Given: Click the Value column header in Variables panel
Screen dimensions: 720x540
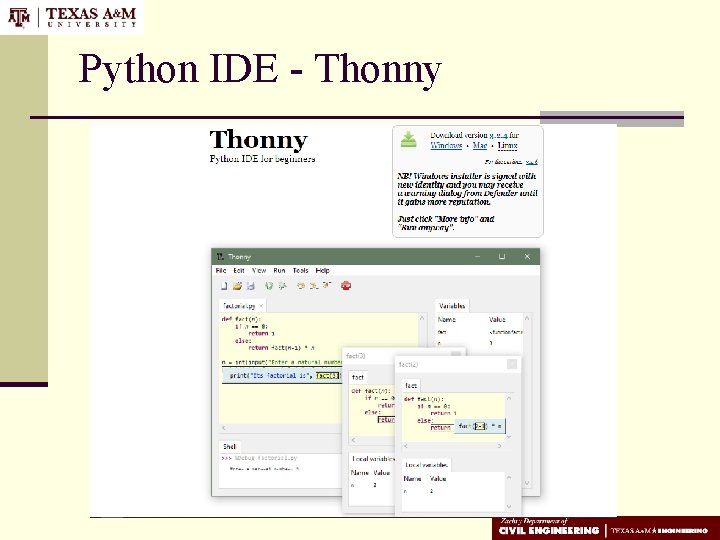Looking at the screenshot, I should tap(497, 319).
